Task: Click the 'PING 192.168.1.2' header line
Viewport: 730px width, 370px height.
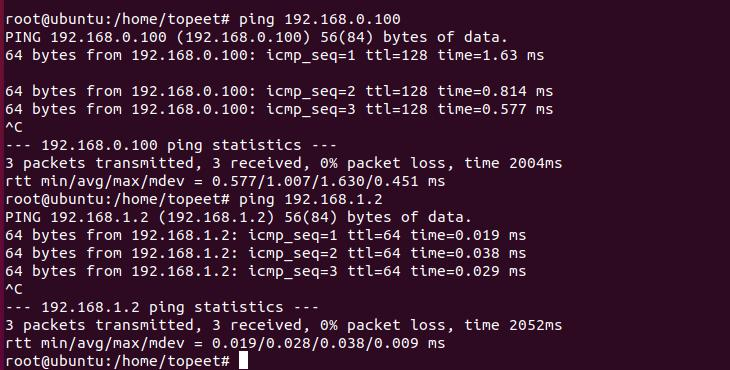Action: click(x=238, y=217)
